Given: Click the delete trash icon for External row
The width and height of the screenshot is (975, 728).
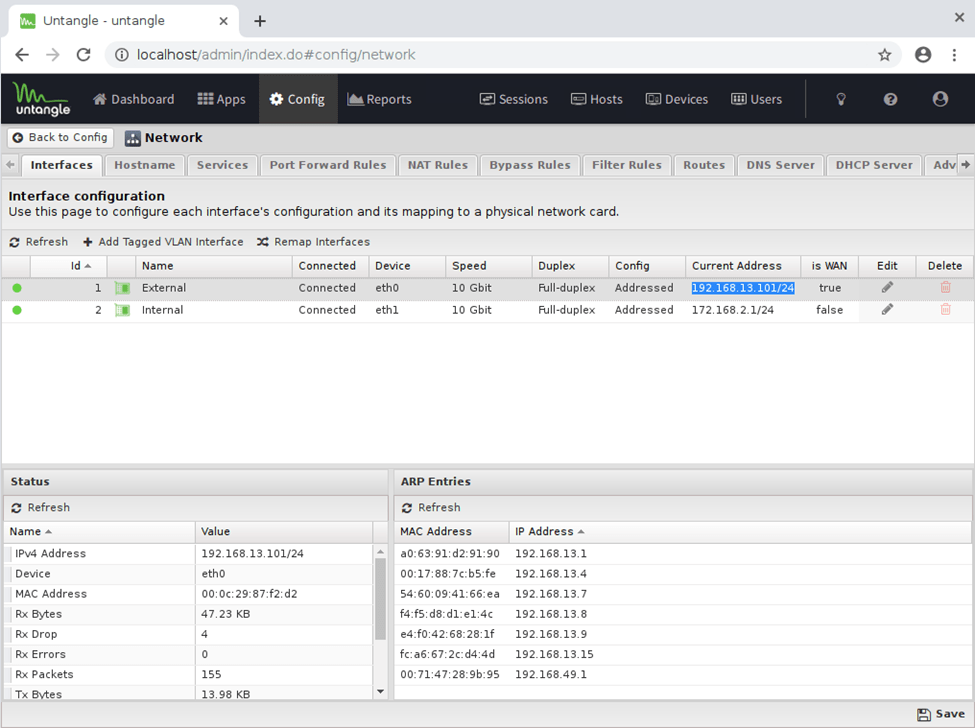Looking at the screenshot, I should [x=945, y=288].
